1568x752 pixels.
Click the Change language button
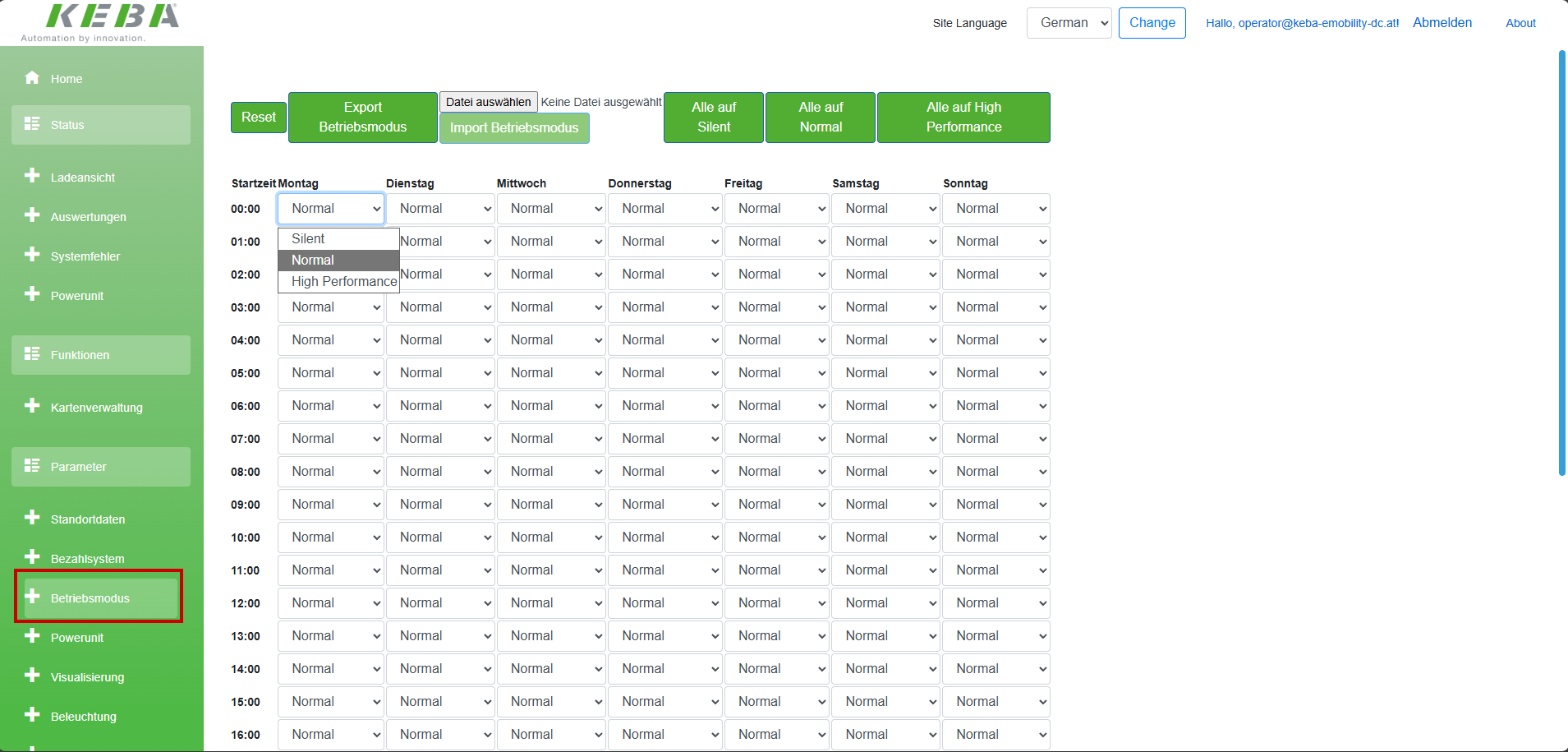tap(1152, 23)
